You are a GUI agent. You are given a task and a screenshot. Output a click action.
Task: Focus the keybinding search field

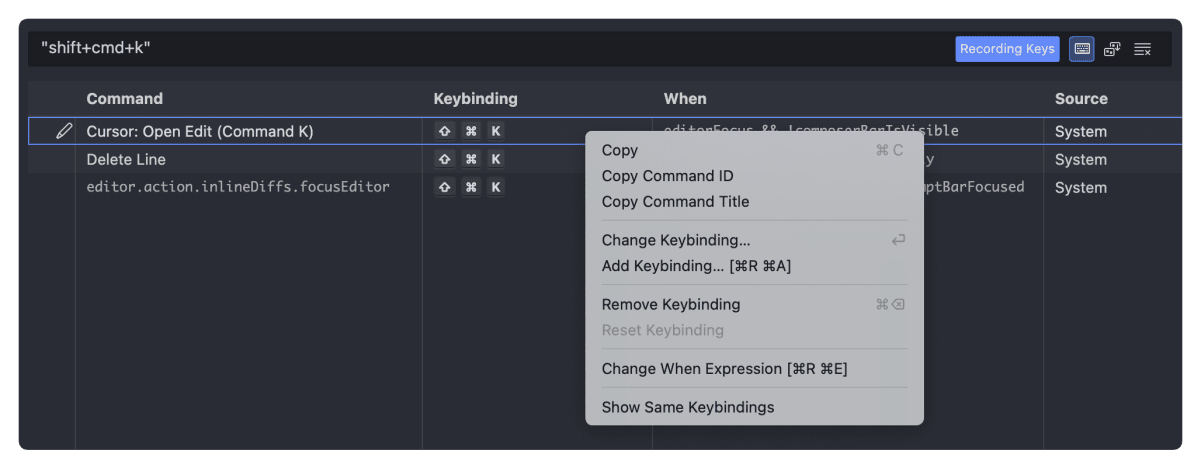[x=480, y=48]
